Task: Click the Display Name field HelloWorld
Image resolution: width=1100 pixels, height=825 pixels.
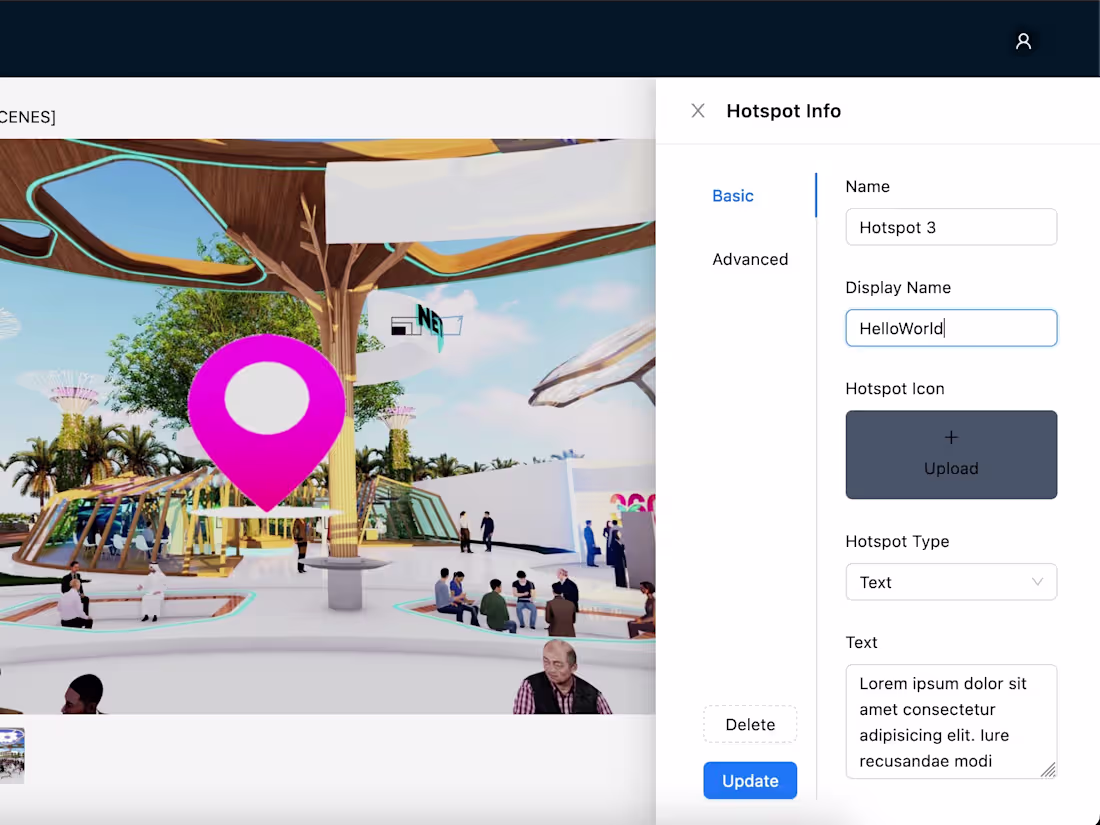Action: tap(951, 328)
